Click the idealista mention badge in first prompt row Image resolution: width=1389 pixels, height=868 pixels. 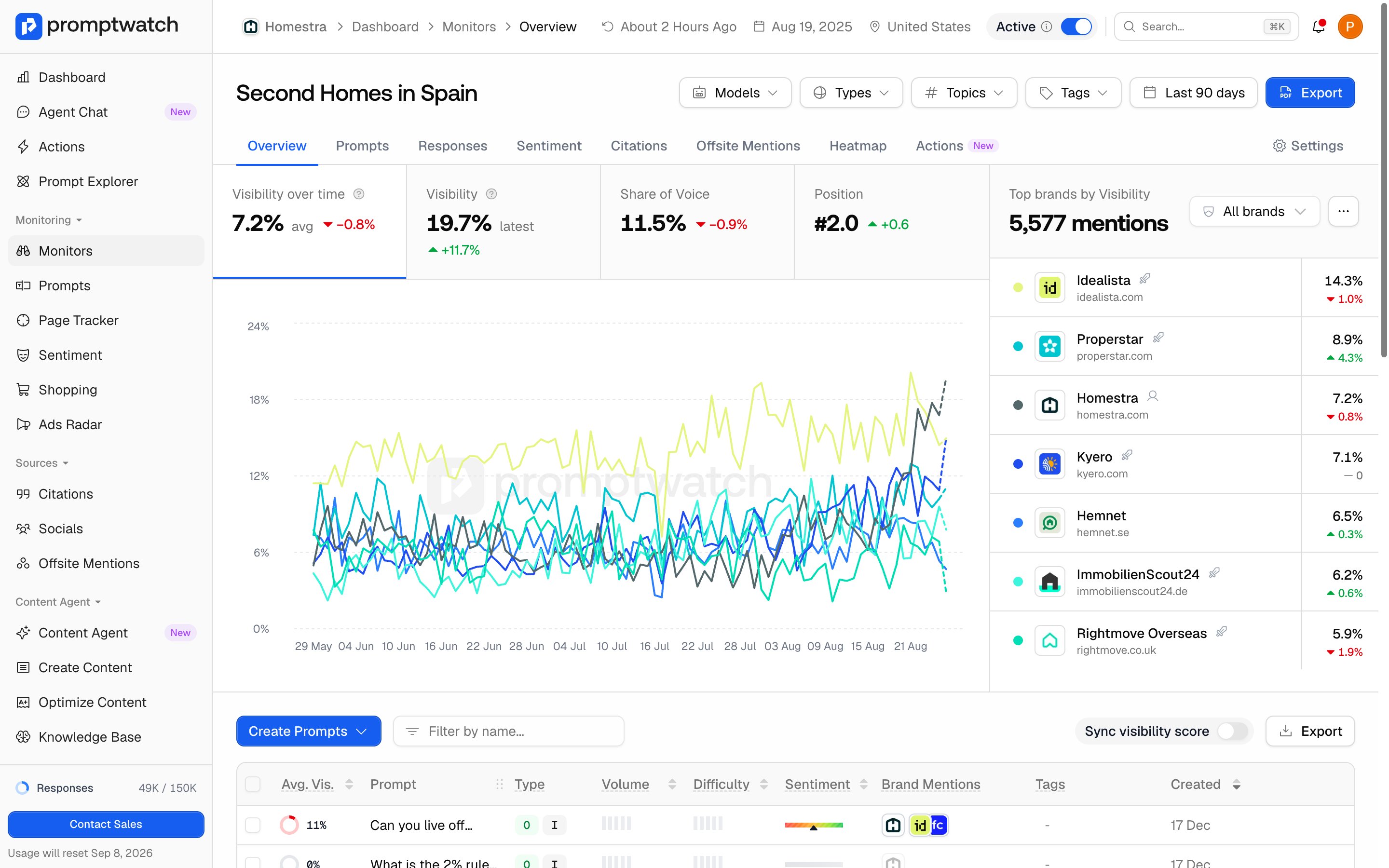920,826
